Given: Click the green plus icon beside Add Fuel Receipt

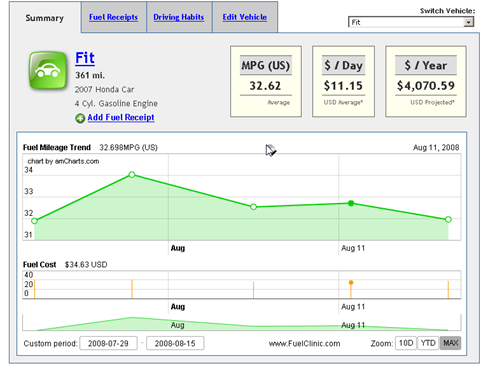Looking at the screenshot, I should pos(80,118).
